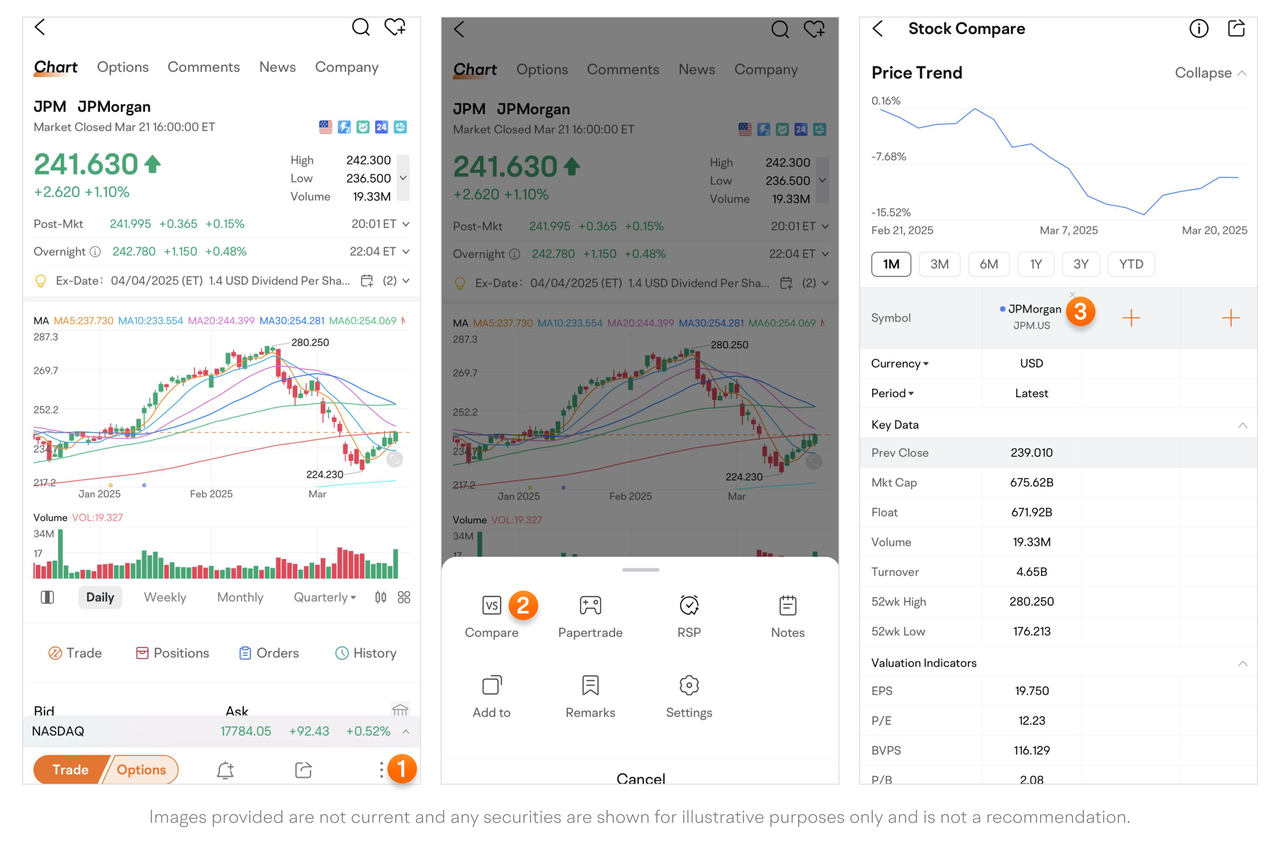Open the three-dot More menu
The width and height of the screenshot is (1280, 845).
381,770
